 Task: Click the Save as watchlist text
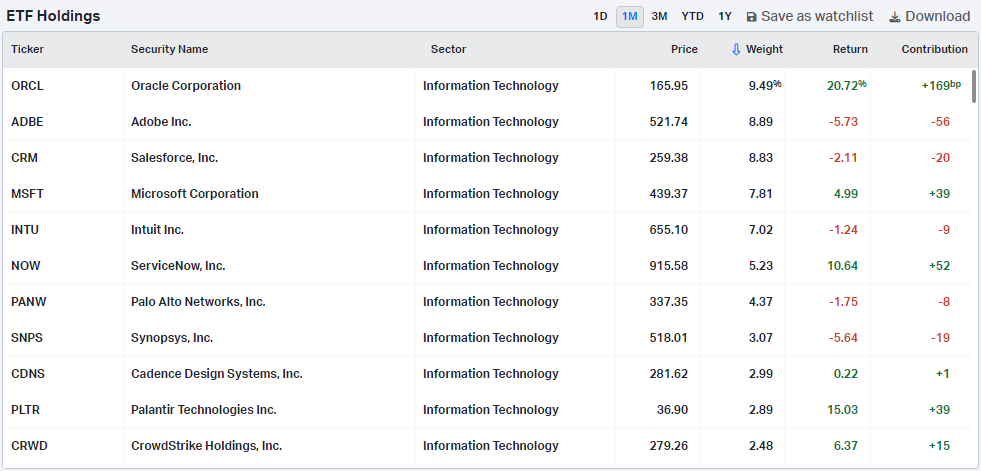816,17
